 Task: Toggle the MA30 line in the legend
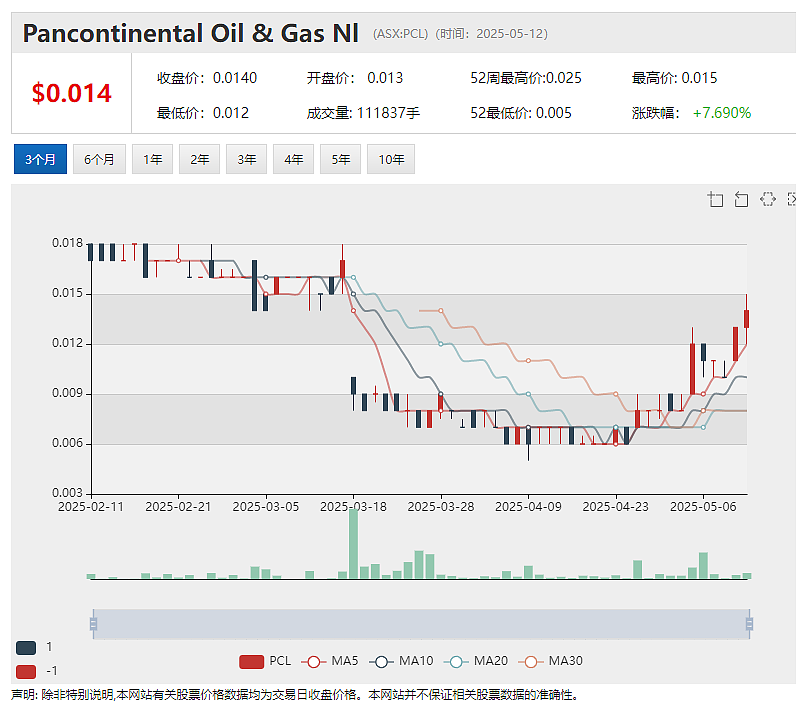[x=550, y=661]
